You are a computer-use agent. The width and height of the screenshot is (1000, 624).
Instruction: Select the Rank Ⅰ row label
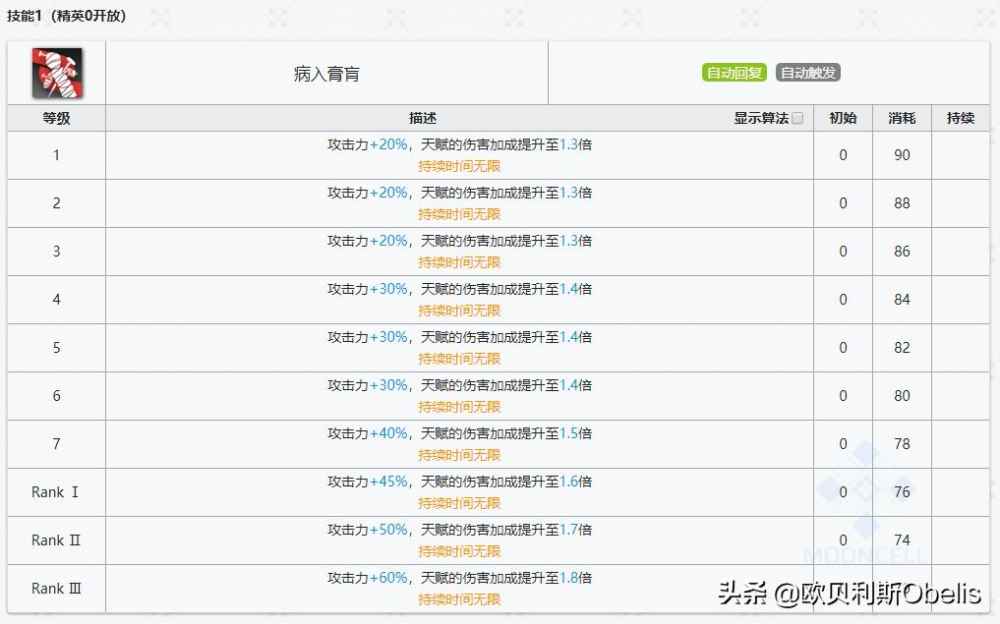[x=56, y=492]
